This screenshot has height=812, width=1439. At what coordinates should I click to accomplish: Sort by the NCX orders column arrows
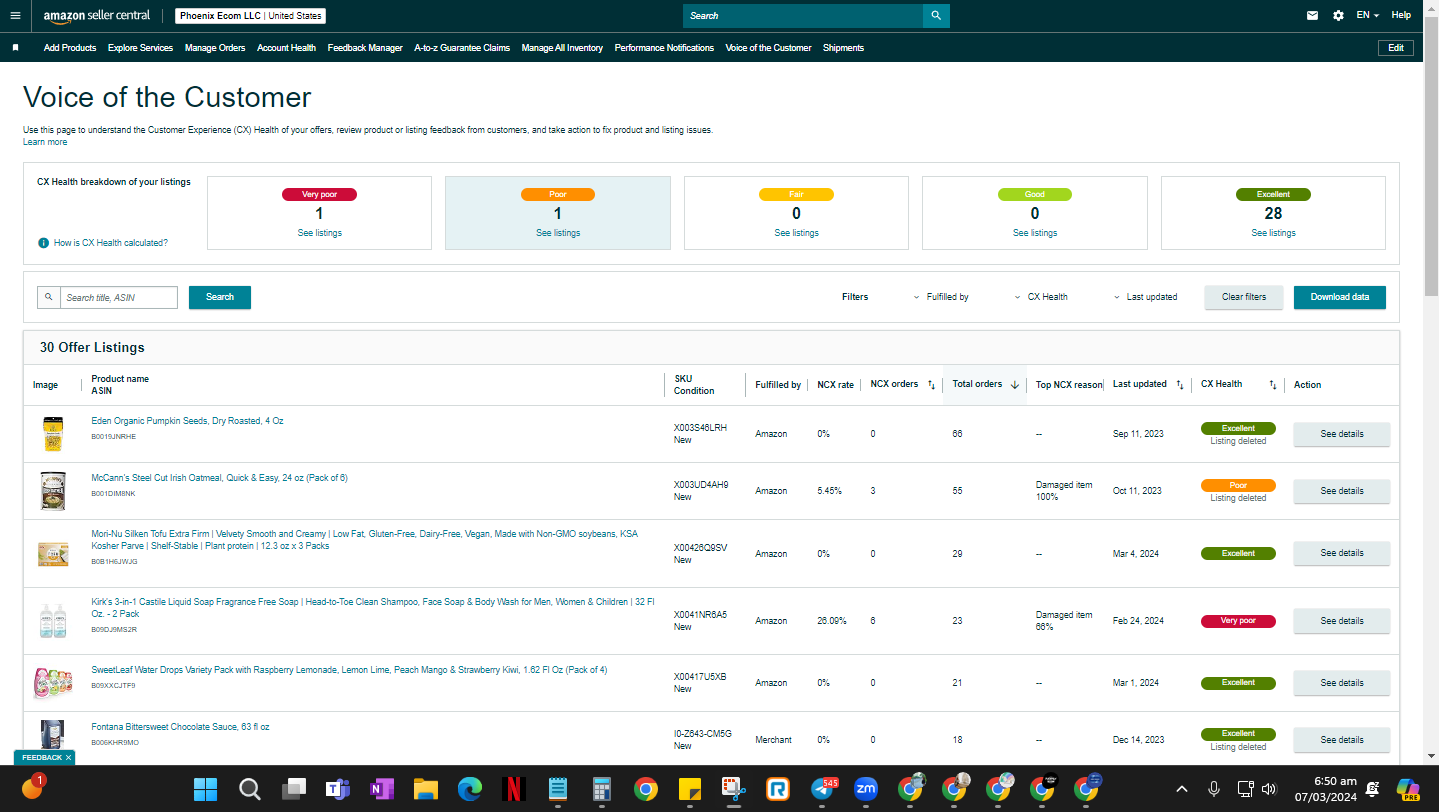pos(931,385)
